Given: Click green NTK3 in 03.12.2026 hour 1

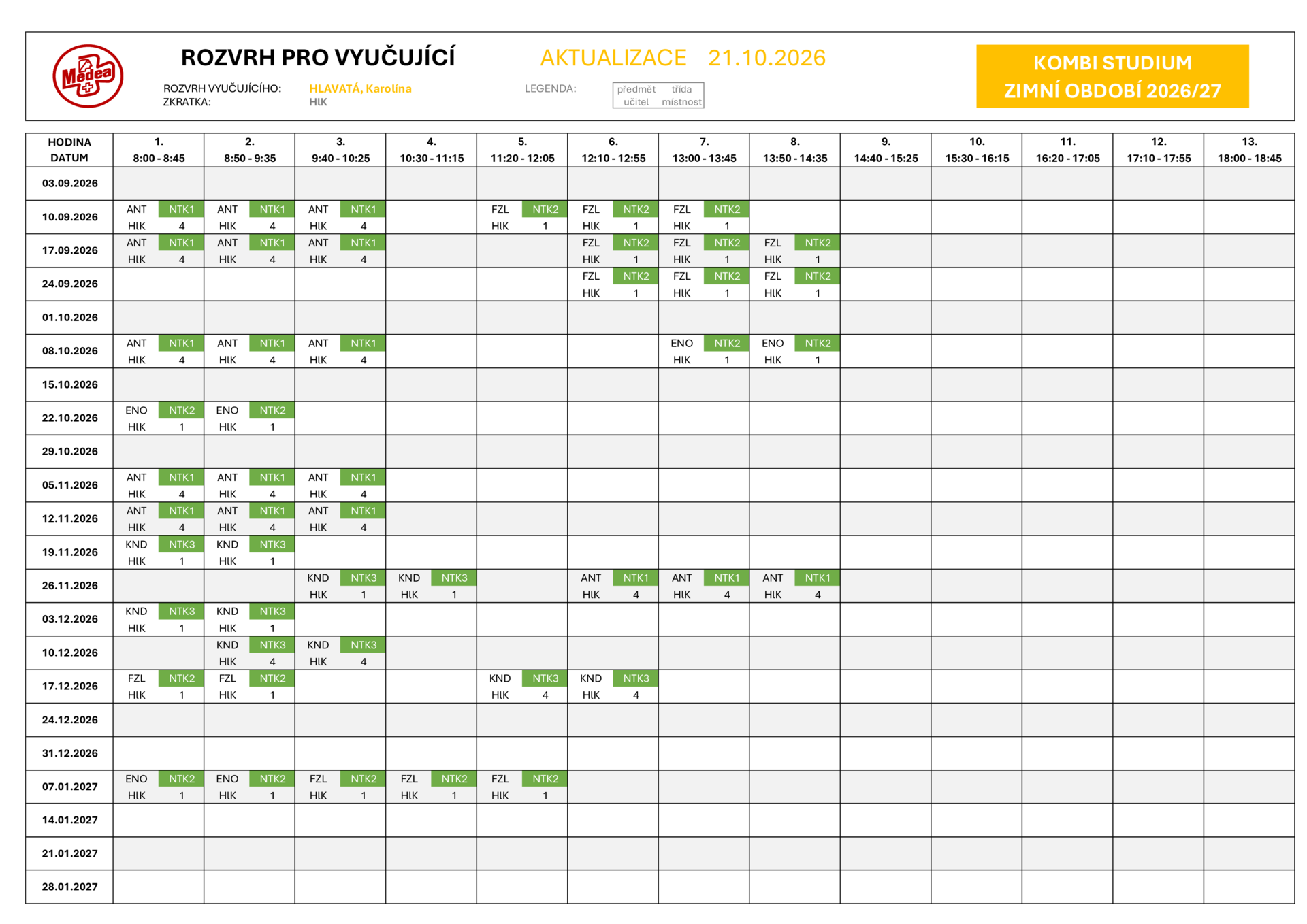Looking at the screenshot, I should 182,612.
